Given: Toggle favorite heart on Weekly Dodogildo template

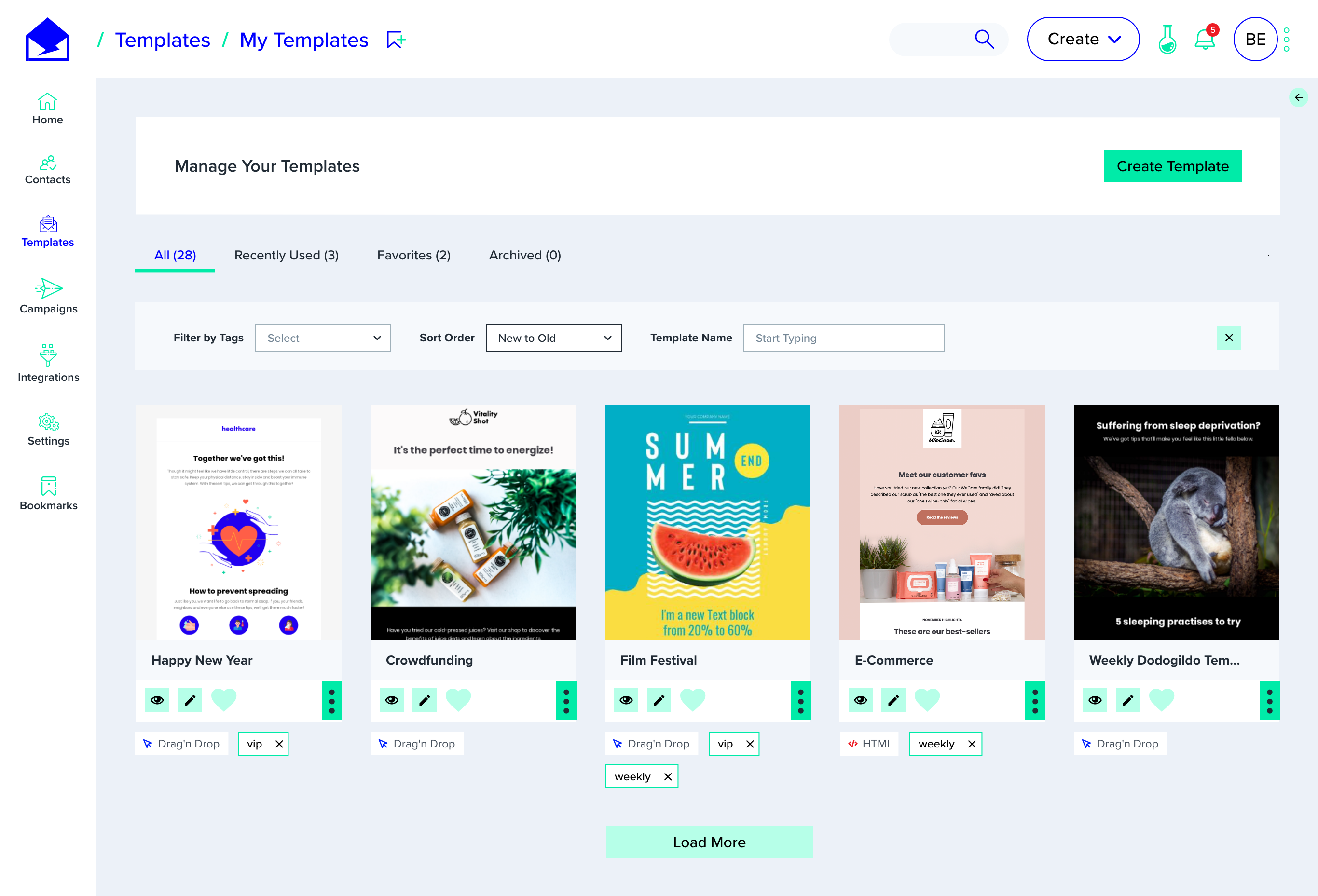Looking at the screenshot, I should 1161,700.
